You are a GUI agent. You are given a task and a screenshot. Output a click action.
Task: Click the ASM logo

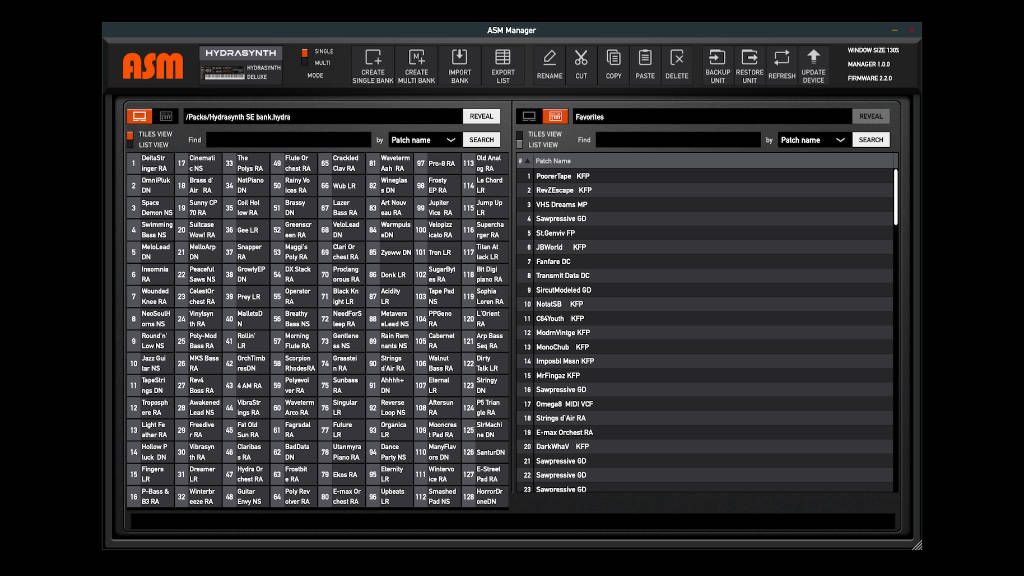pyautogui.click(x=153, y=65)
